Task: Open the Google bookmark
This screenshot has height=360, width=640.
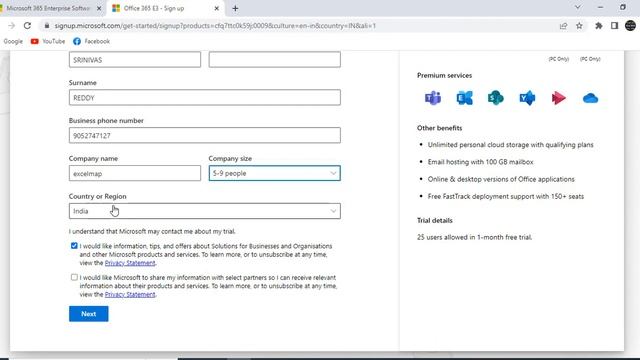Action: click(x=13, y=41)
